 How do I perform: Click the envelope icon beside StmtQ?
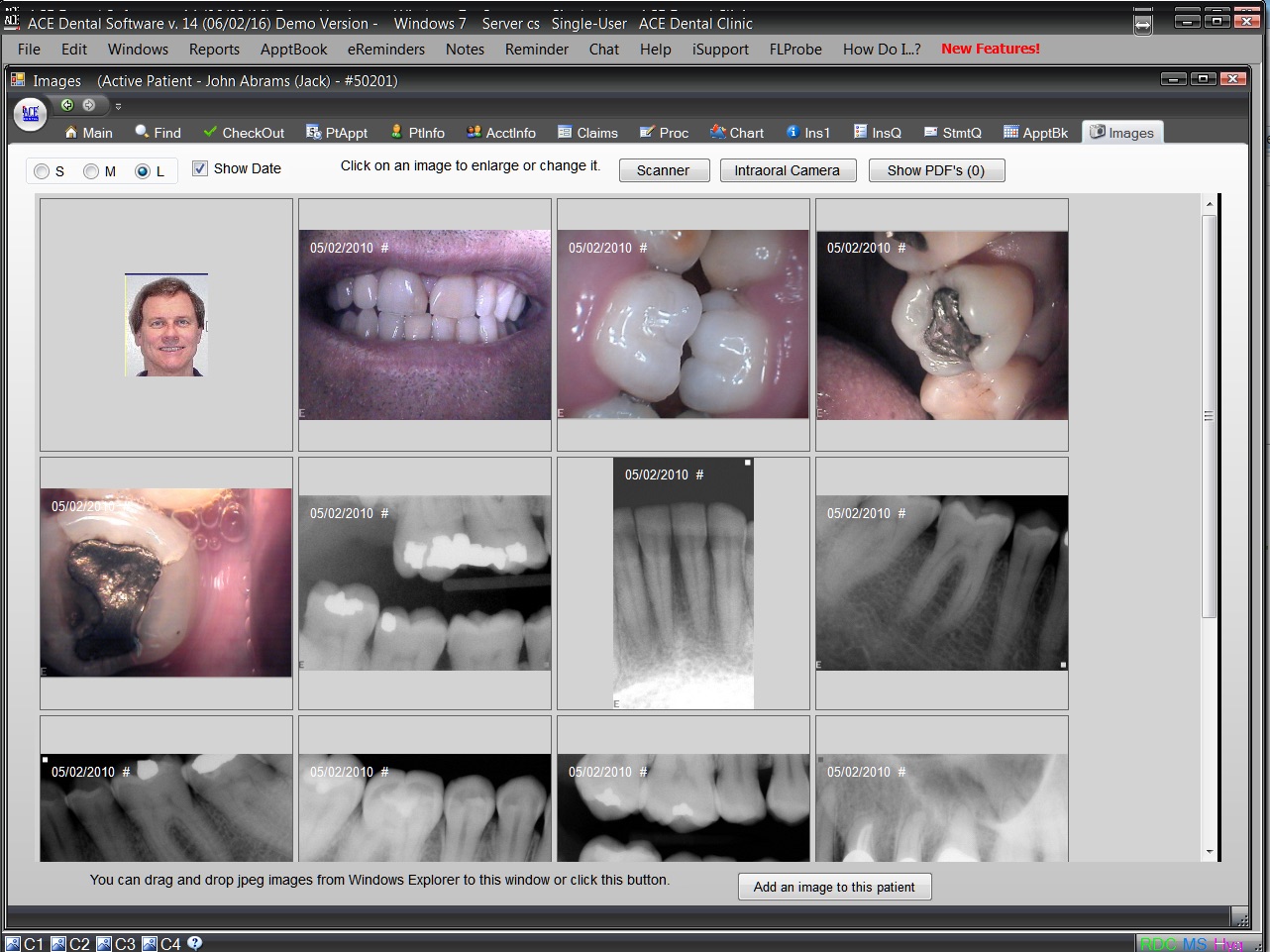(x=931, y=132)
